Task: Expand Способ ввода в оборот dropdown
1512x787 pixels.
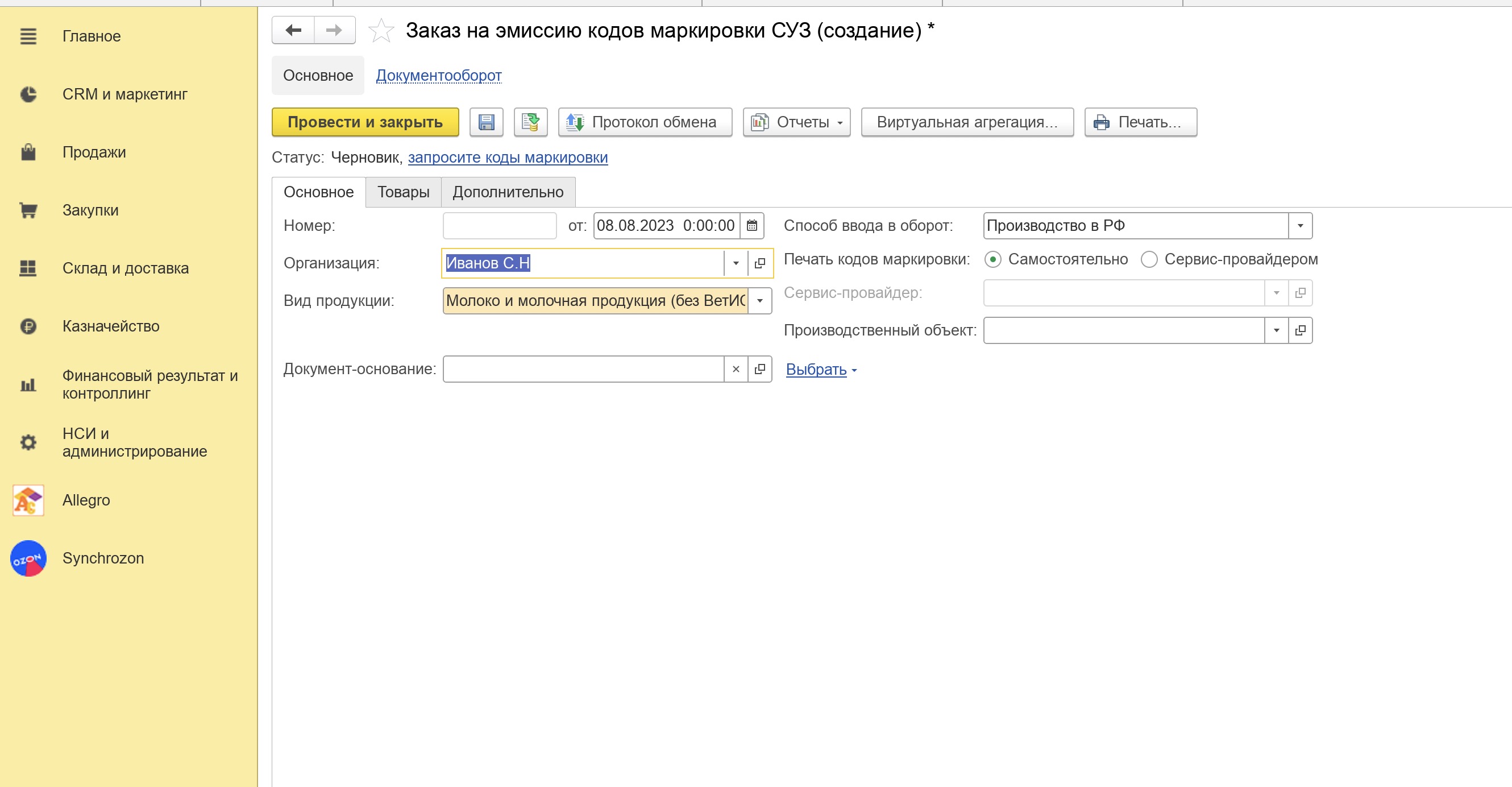Action: pos(1301,226)
